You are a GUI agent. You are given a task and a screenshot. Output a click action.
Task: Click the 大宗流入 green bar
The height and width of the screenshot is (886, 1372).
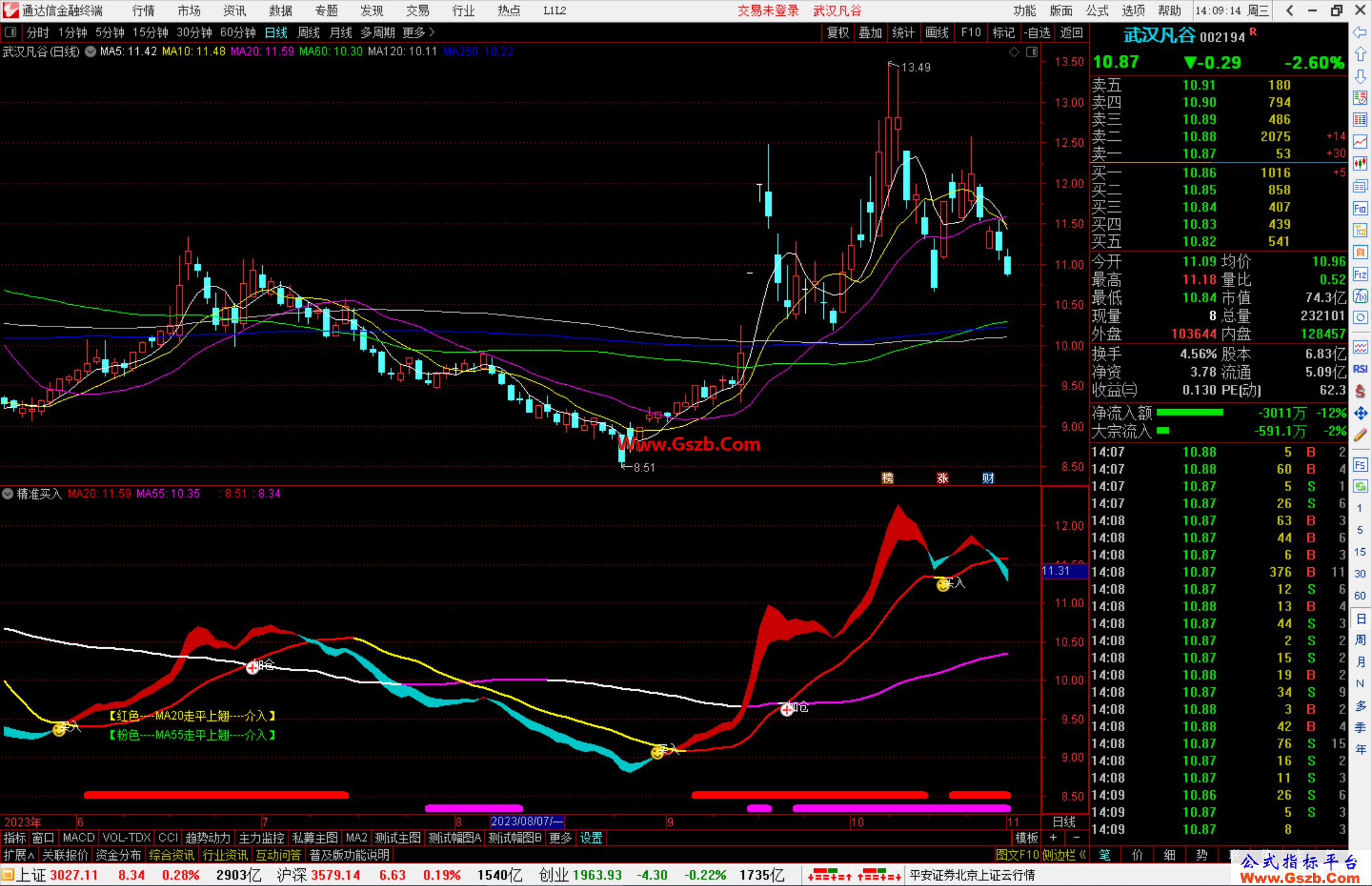[1163, 431]
